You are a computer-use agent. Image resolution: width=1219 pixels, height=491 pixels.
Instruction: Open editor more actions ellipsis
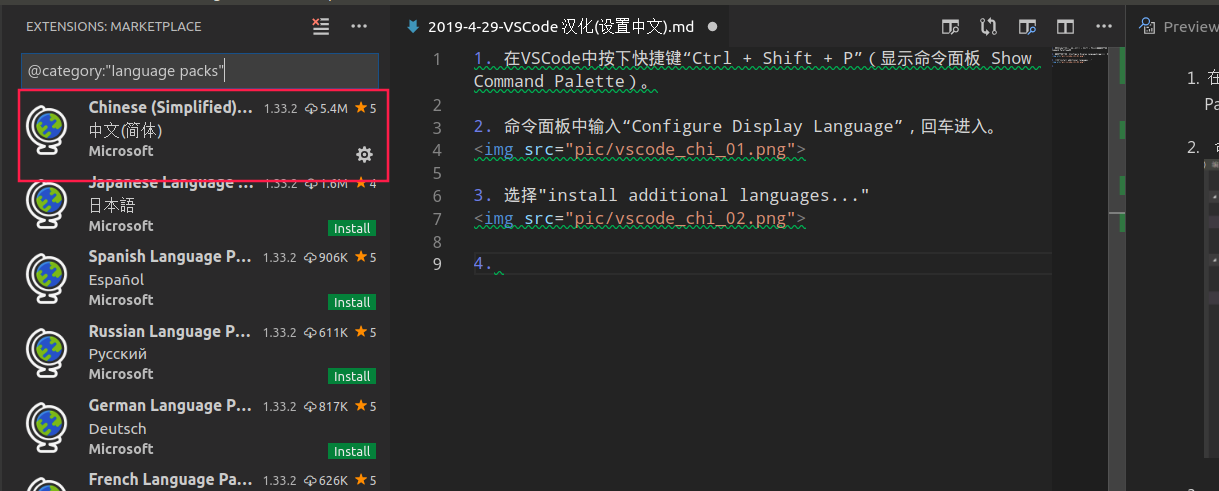click(1104, 27)
